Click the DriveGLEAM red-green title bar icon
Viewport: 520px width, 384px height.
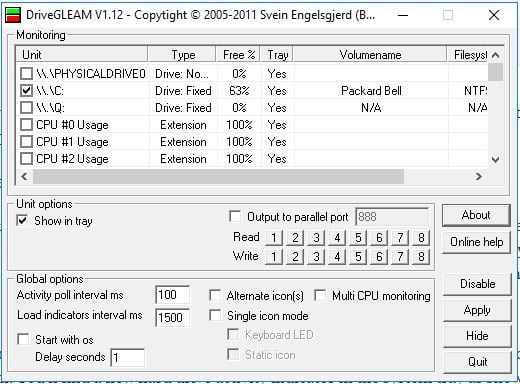pos(13,15)
